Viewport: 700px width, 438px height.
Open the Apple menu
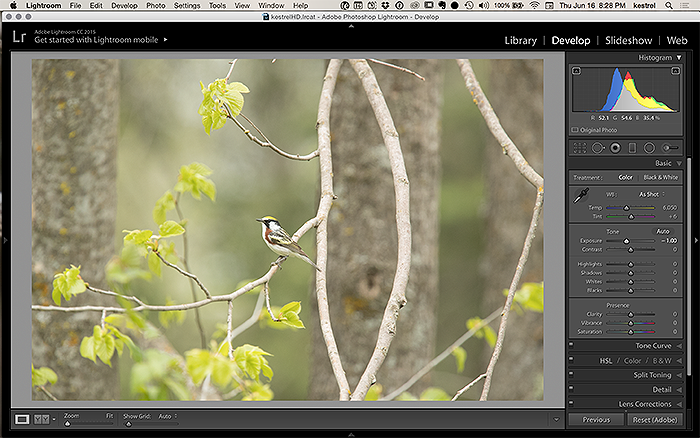tap(13, 5)
